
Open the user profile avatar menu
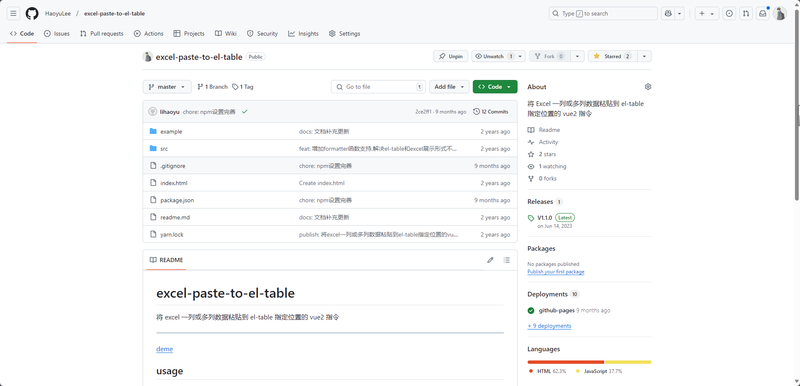pyautogui.click(x=780, y=14)
